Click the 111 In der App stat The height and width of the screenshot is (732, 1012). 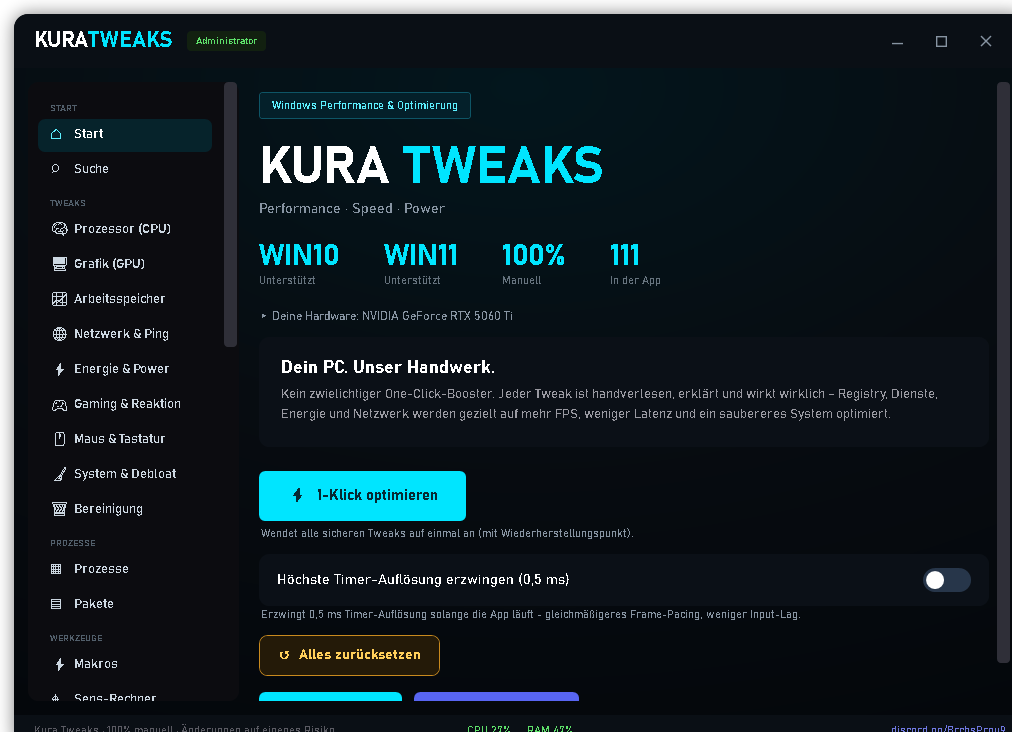(x=635, y=263)
